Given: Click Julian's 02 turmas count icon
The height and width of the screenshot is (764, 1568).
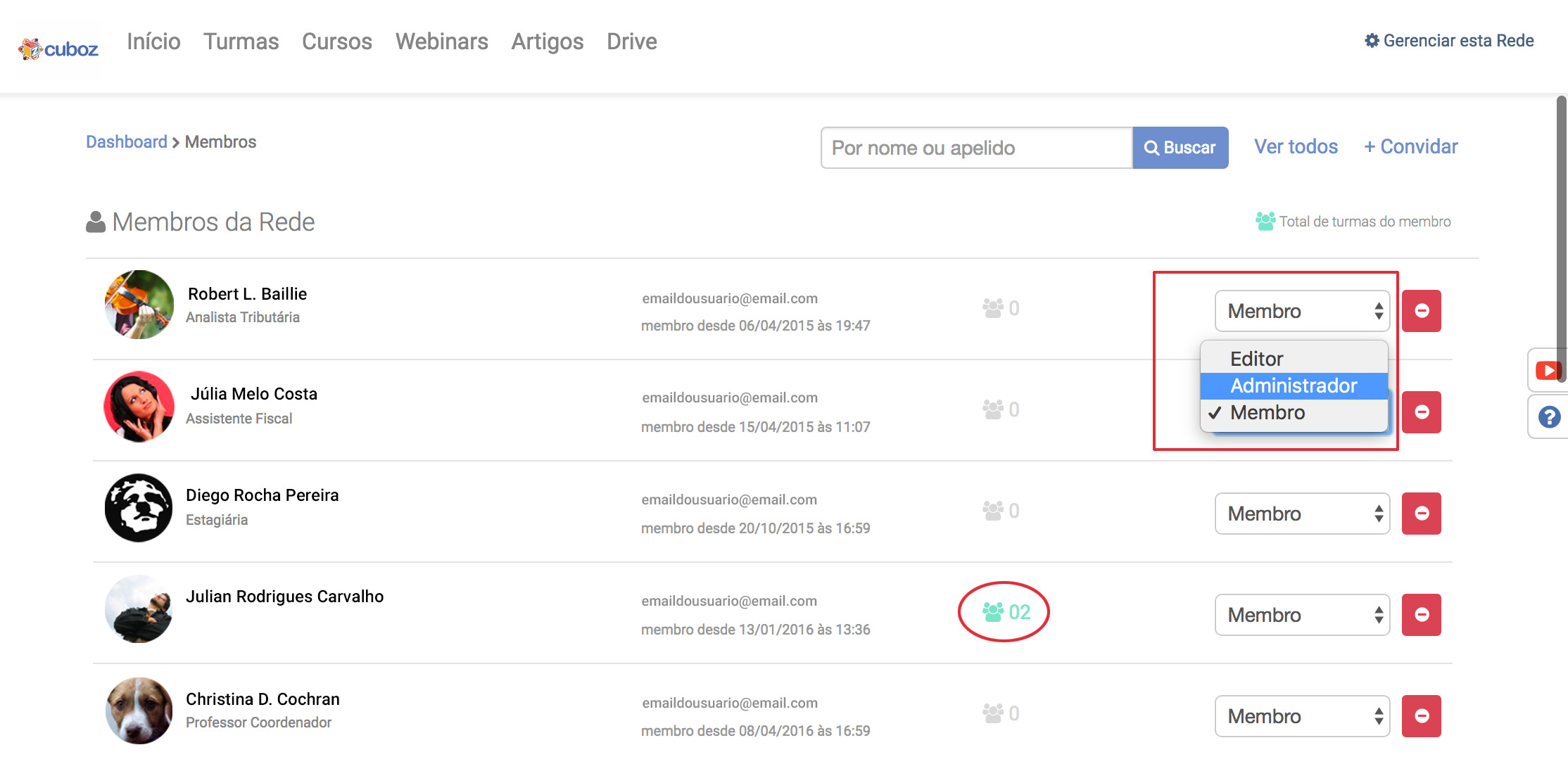Looking at the screenshot, I should coord(1005,612).
